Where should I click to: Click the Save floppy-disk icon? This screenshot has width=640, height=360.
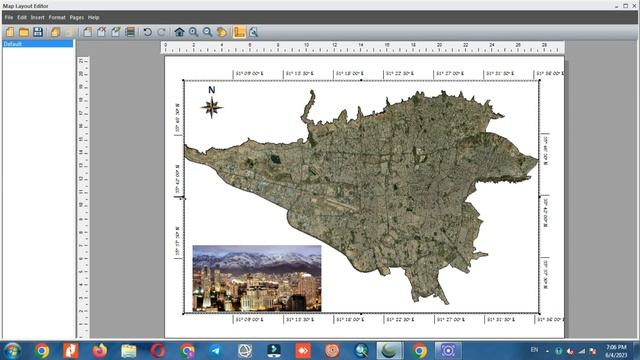point(38,32)
